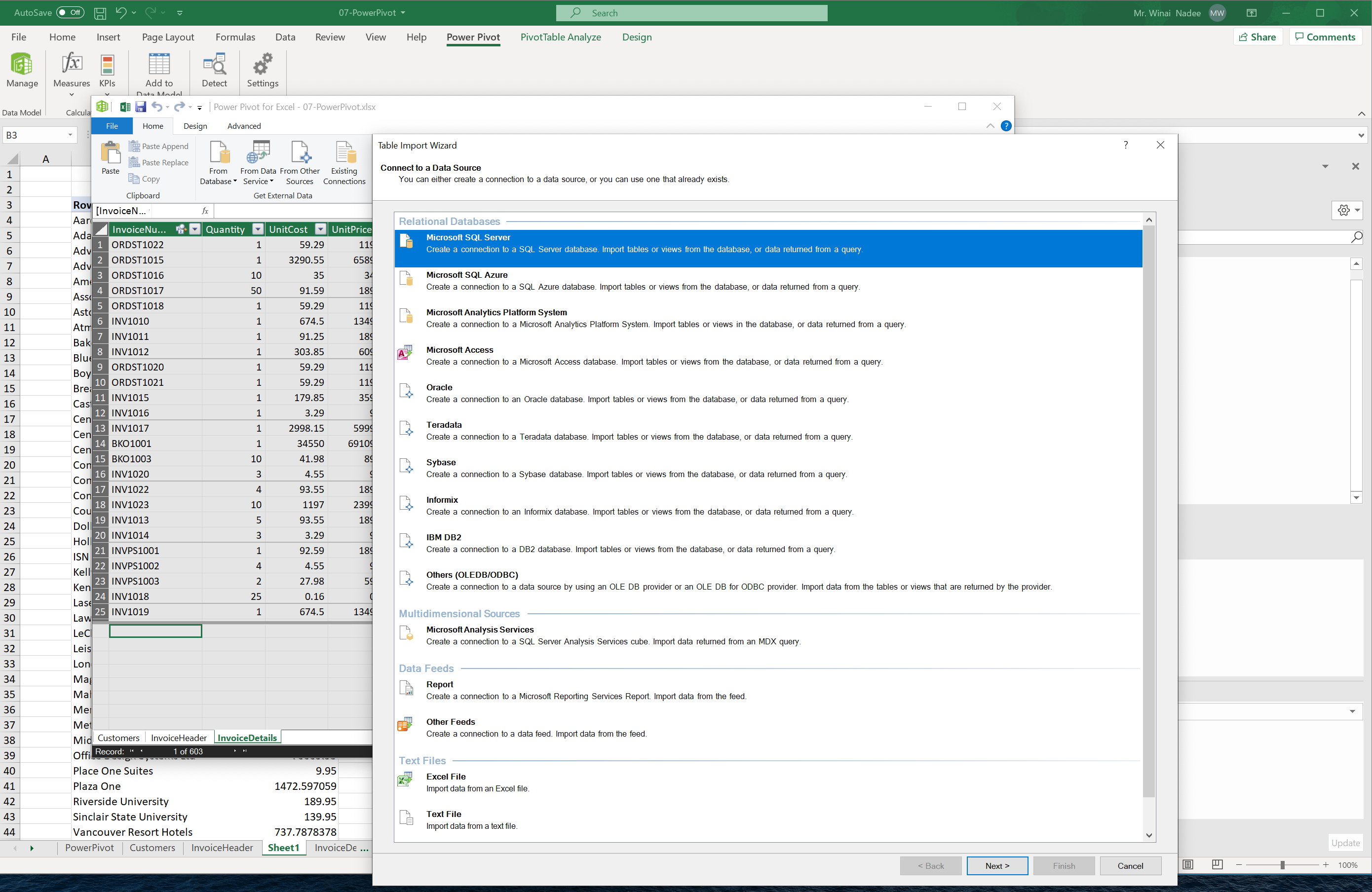This screenshot has width=1372, height=892.
Task: Click Cancel in Table Import Wizard
Action: [x=1130, y=865]
